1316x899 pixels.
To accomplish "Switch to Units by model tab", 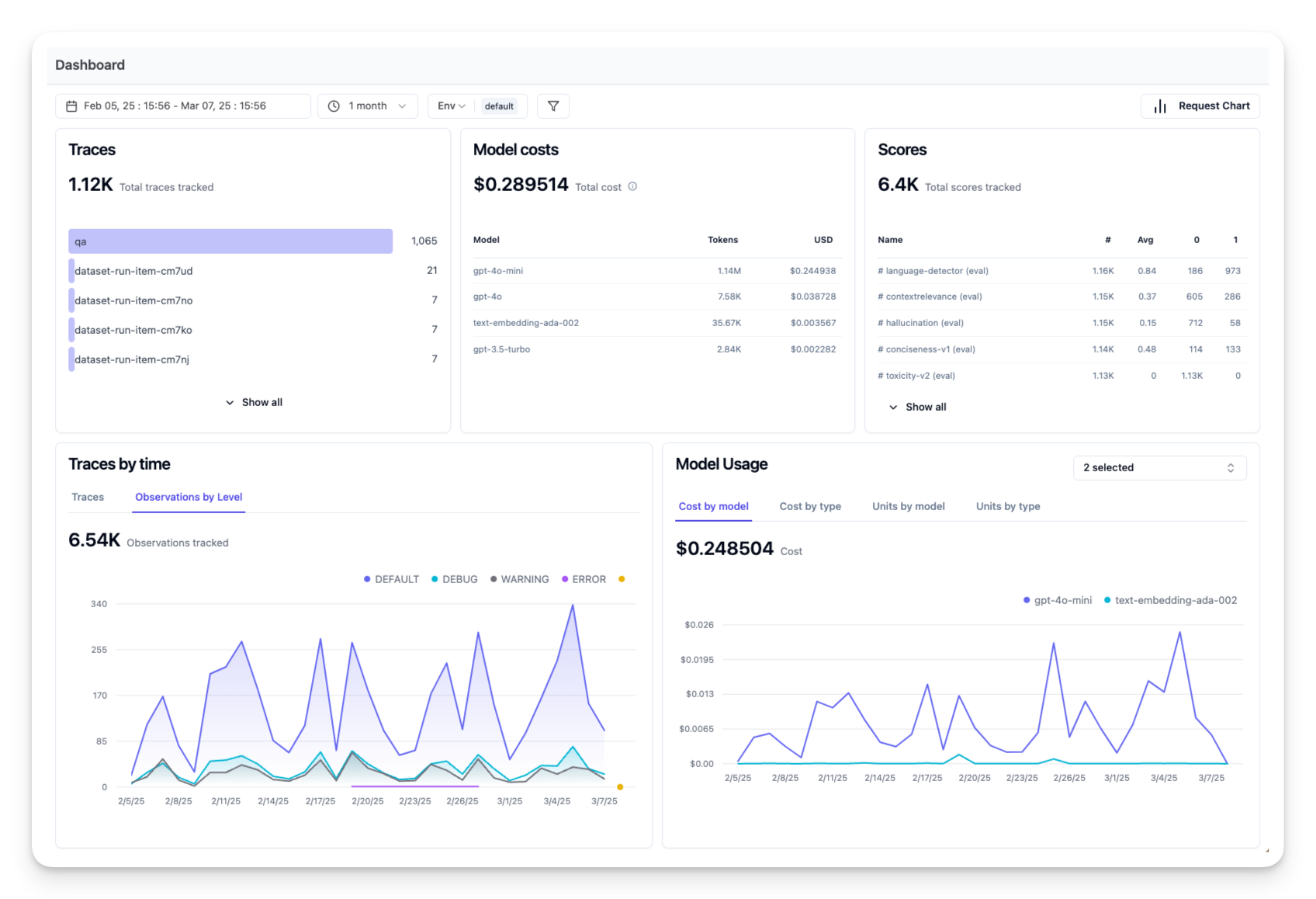I will tap(909, 506).
